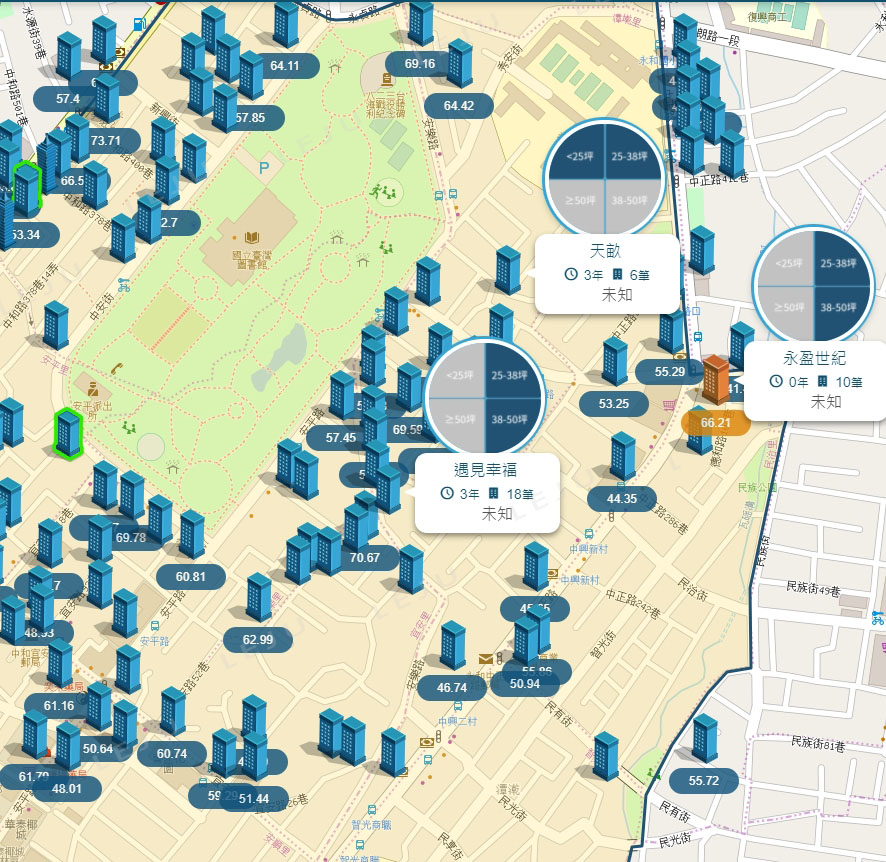Click the 61.16 price label
Viewport: 886px width, 862px height.
[x=59, y=706]
